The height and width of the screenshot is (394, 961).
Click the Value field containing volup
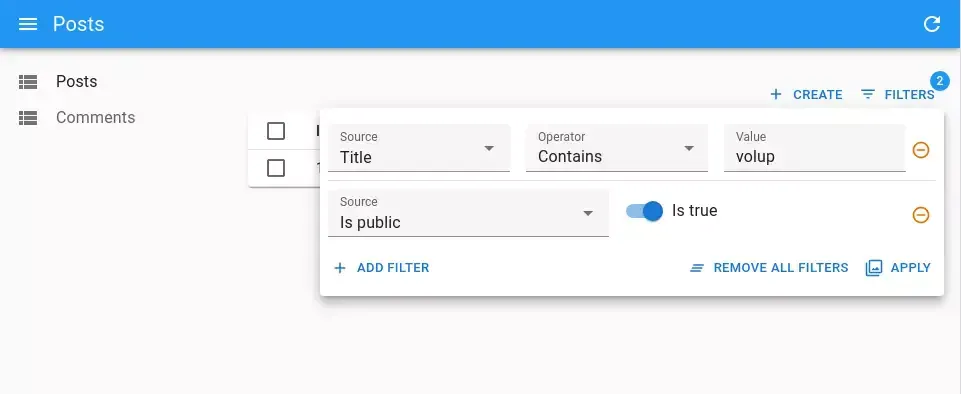pos(815,148)
